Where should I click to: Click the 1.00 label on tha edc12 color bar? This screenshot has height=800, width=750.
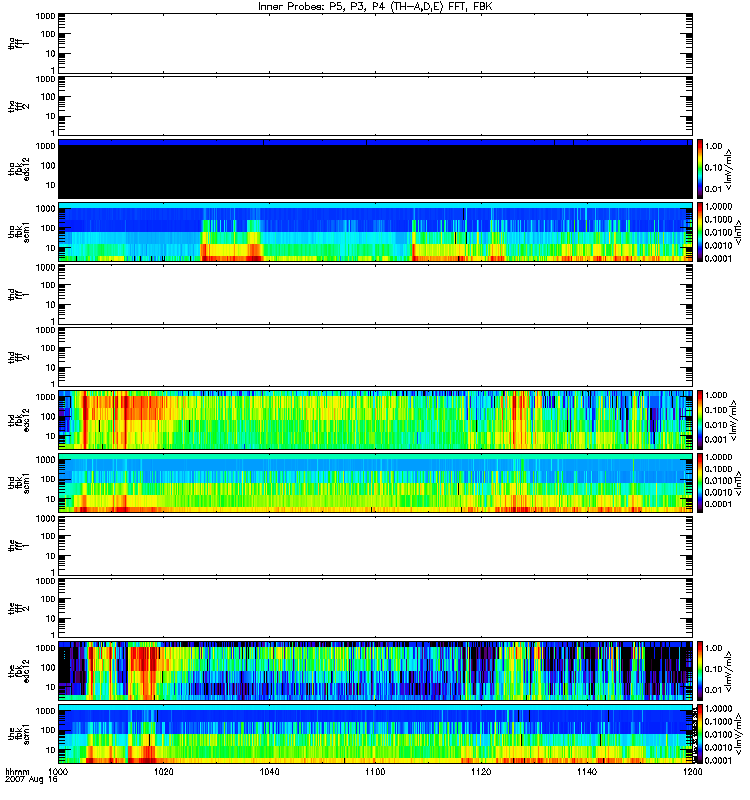(x=714, y=146)
